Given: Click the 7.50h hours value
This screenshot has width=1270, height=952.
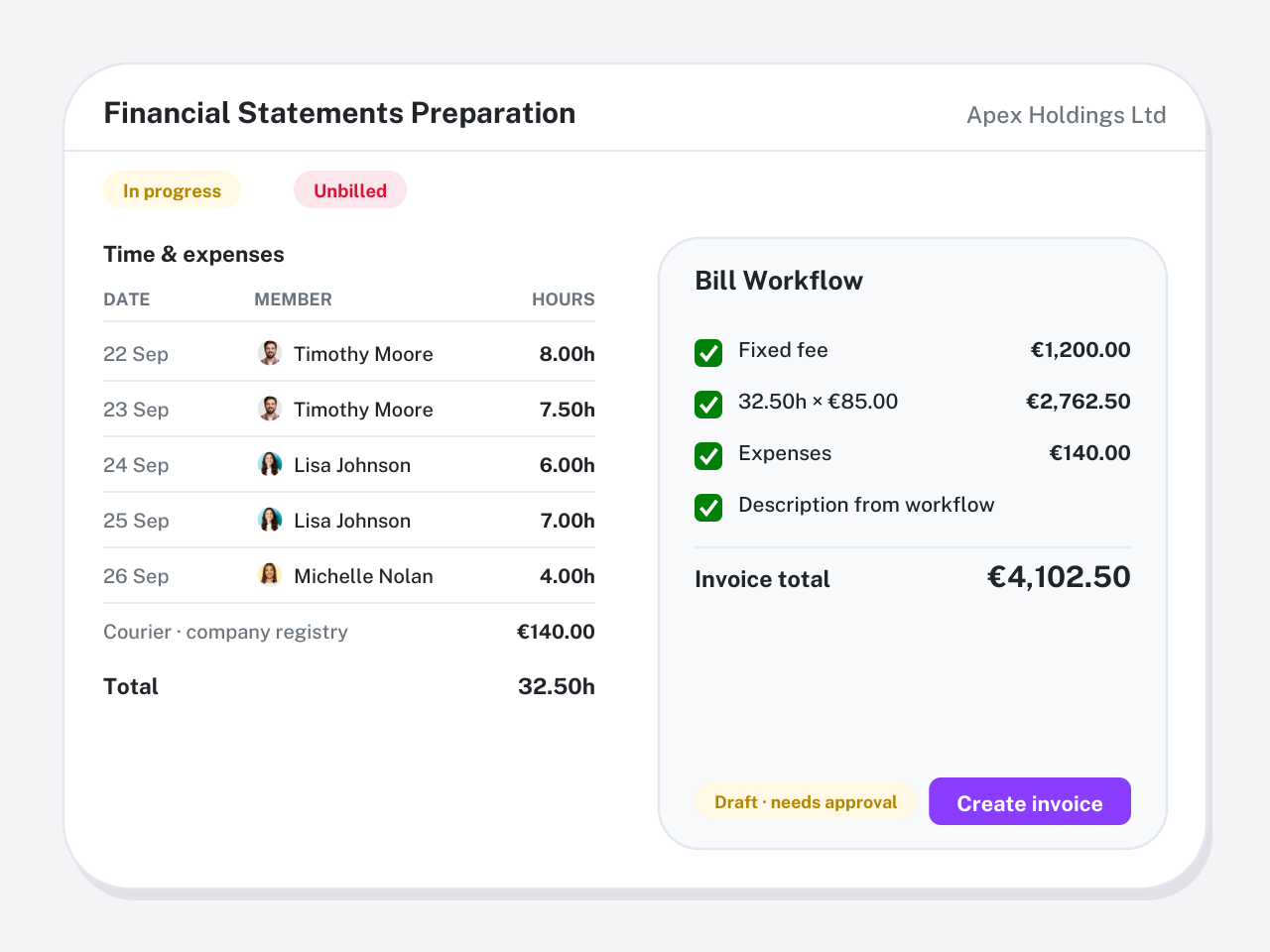Looking at the screenshot, I should [x=568, y=410].
